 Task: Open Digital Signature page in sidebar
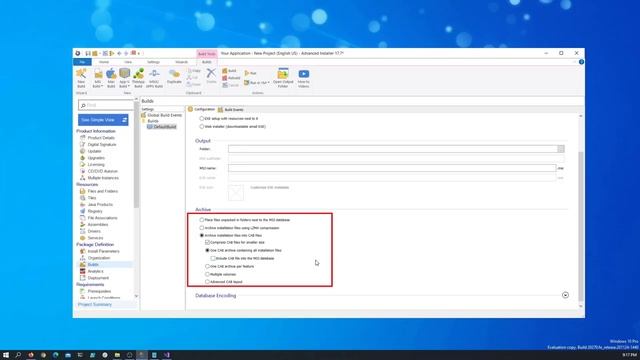coord(102,144)
